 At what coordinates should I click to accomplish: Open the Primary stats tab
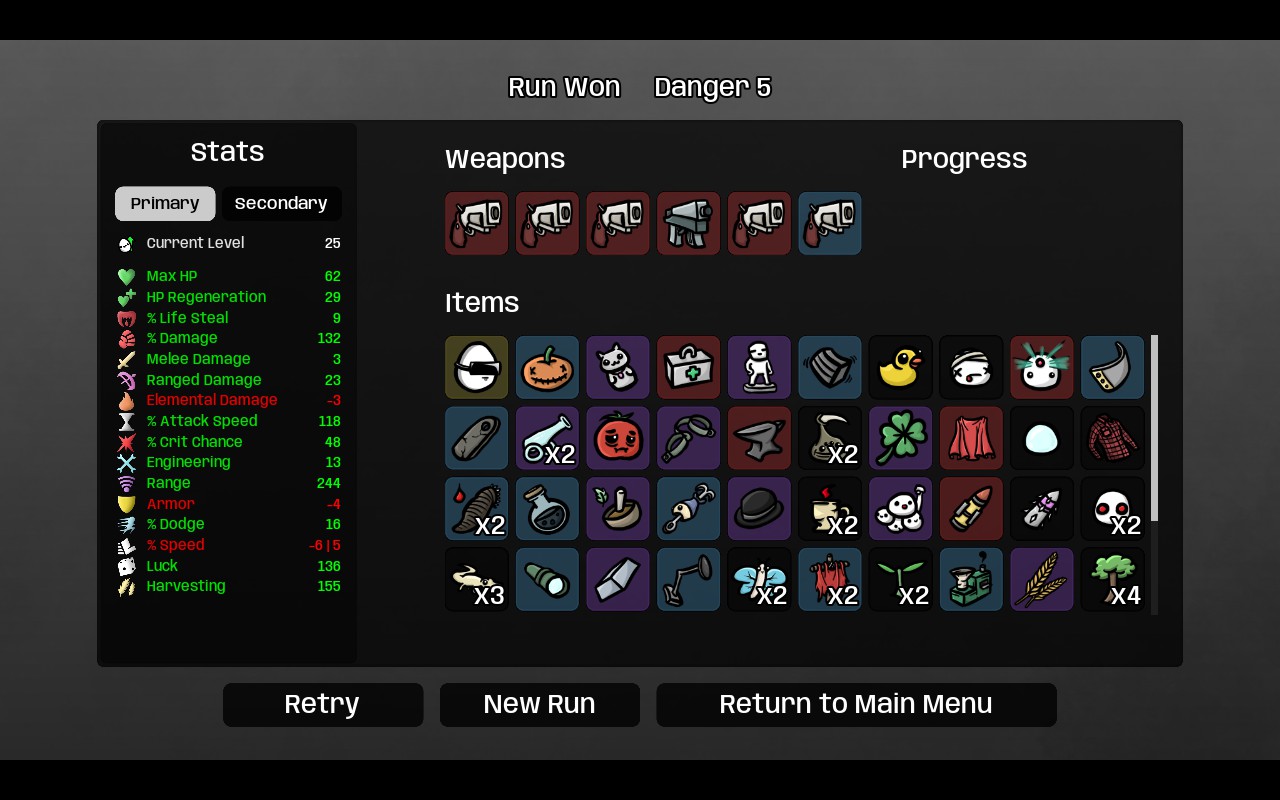(165, 203)
